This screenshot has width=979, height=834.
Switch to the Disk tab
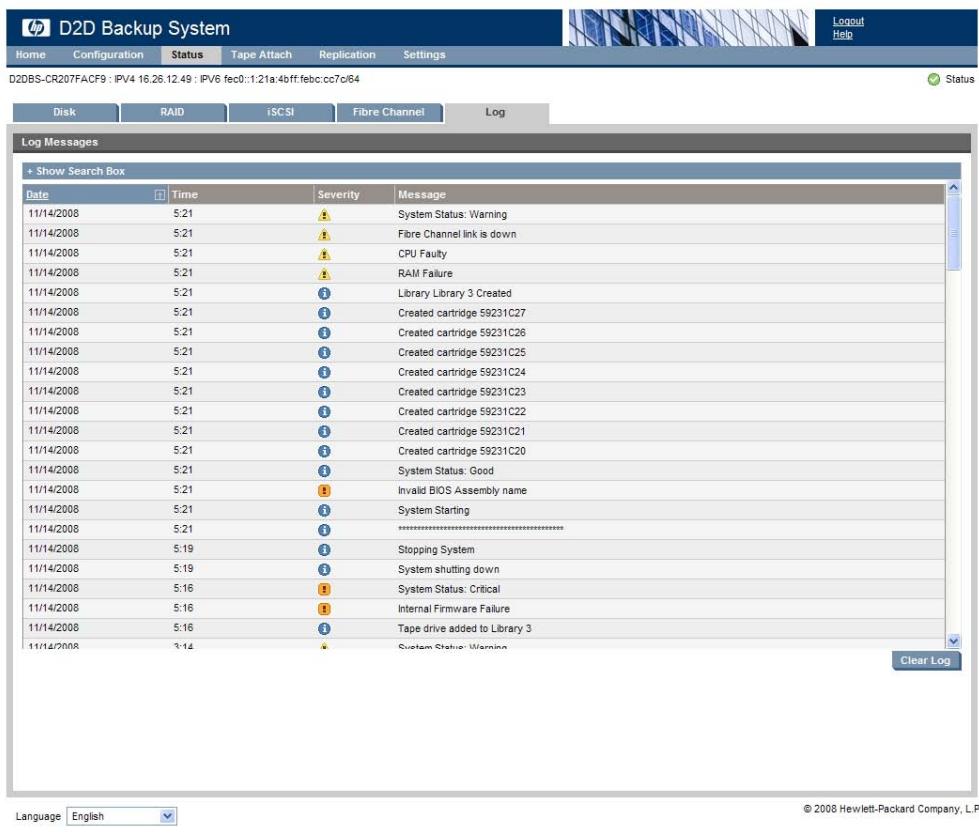[65, 112]
